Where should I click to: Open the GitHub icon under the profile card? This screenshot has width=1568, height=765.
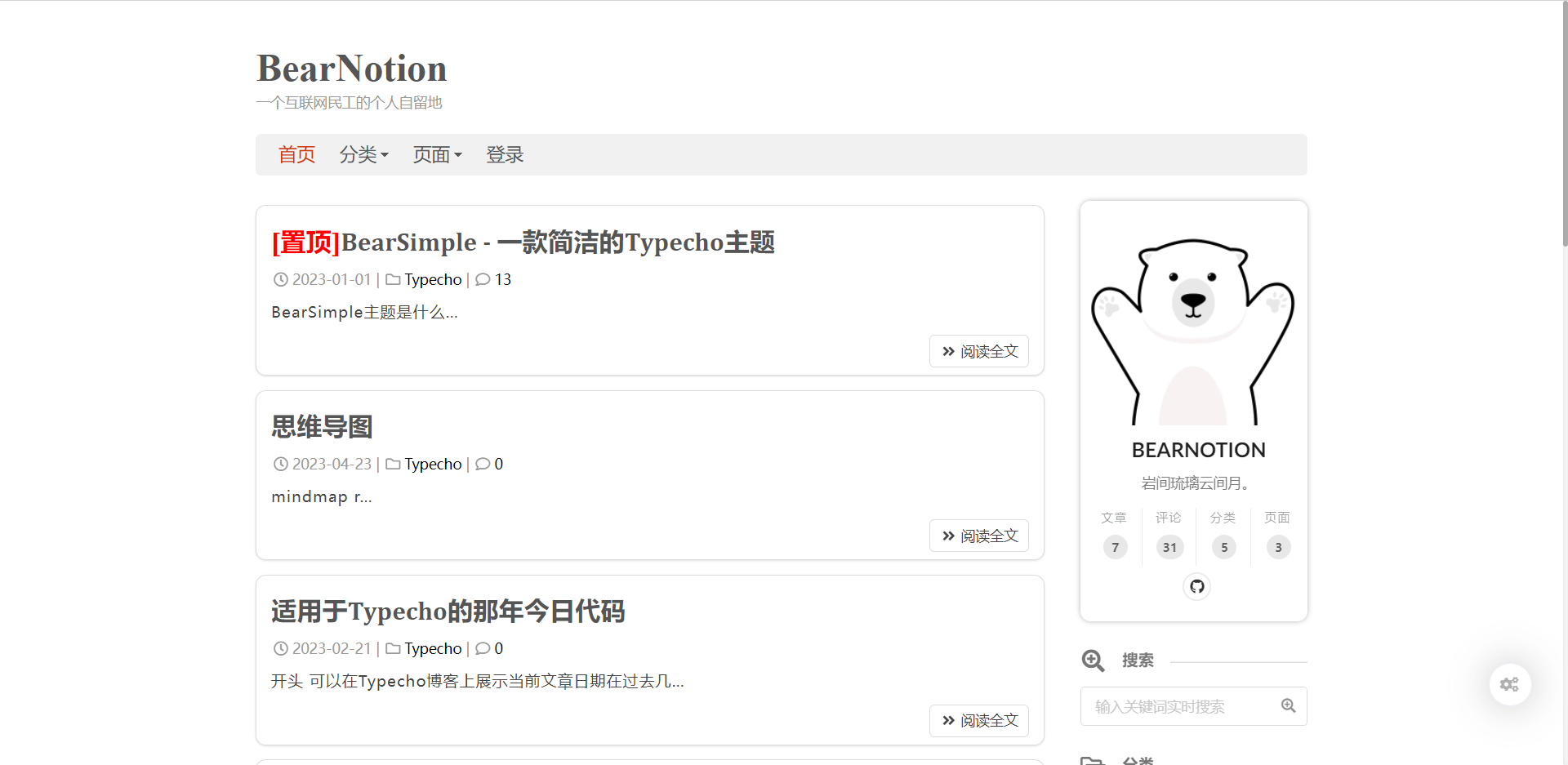1196,586
